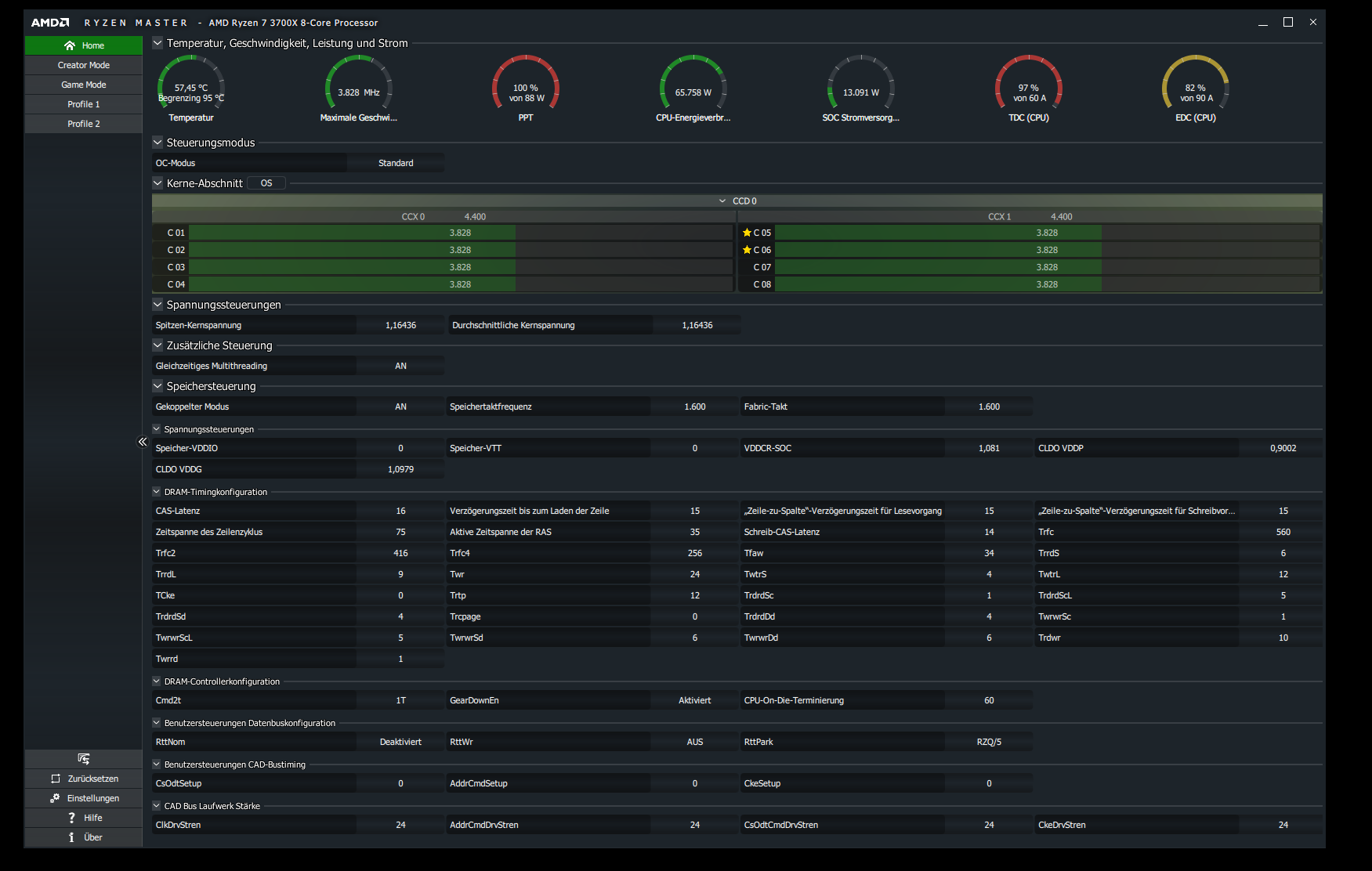Click the sidebar collapse double-chevron icon
This screenshot has width=1372, height=871.
[143, 442]
